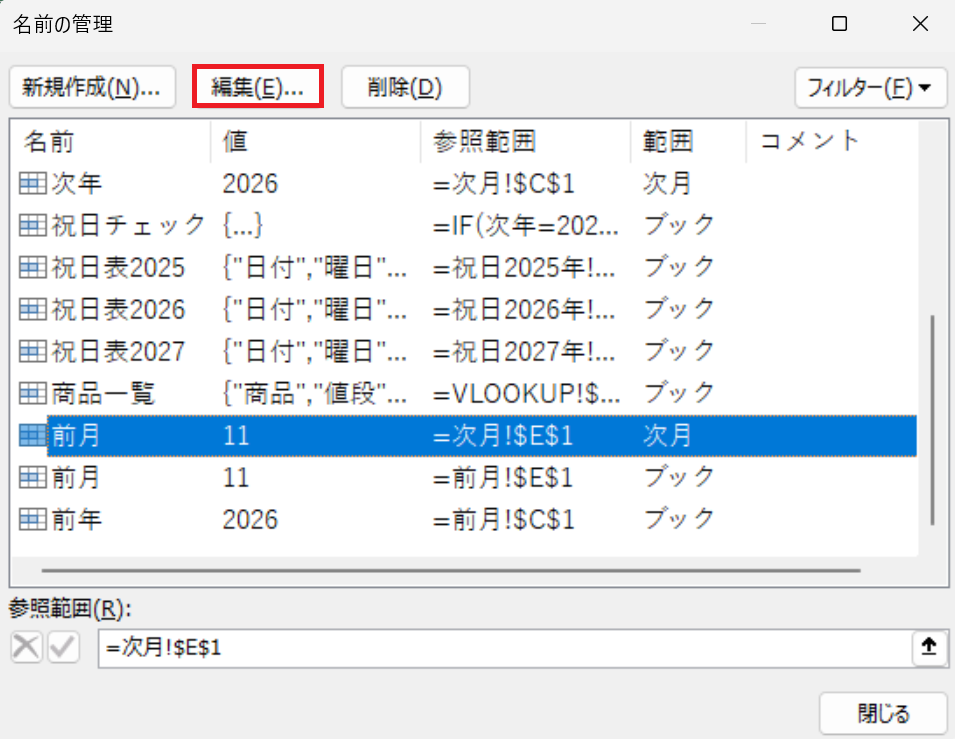
Task: Click the icon beside 次年 name row
Action: 33,183
